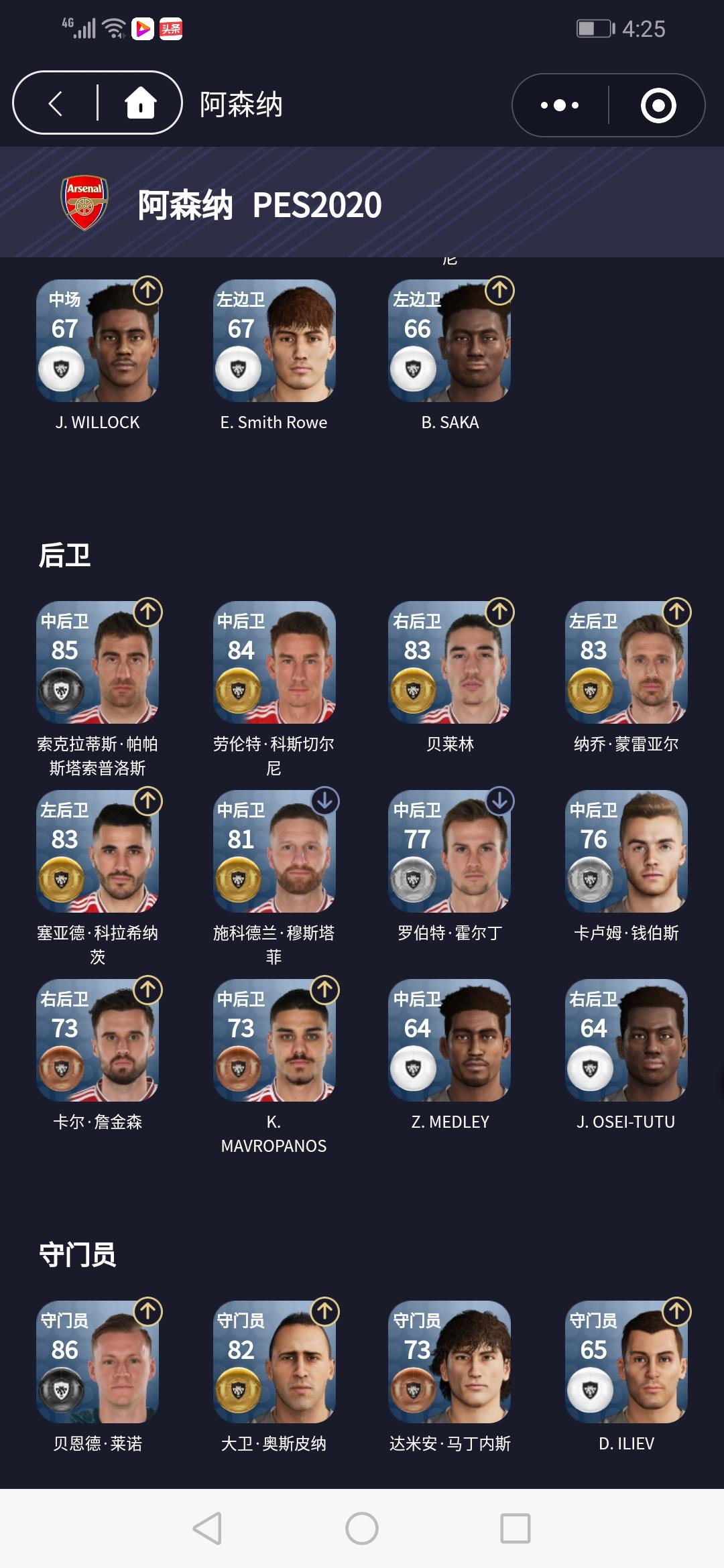This screenshot has width=724, height=1568.
Task: Tap up-arrow badge on J. WILLOCK card
Action: [148, 290]
